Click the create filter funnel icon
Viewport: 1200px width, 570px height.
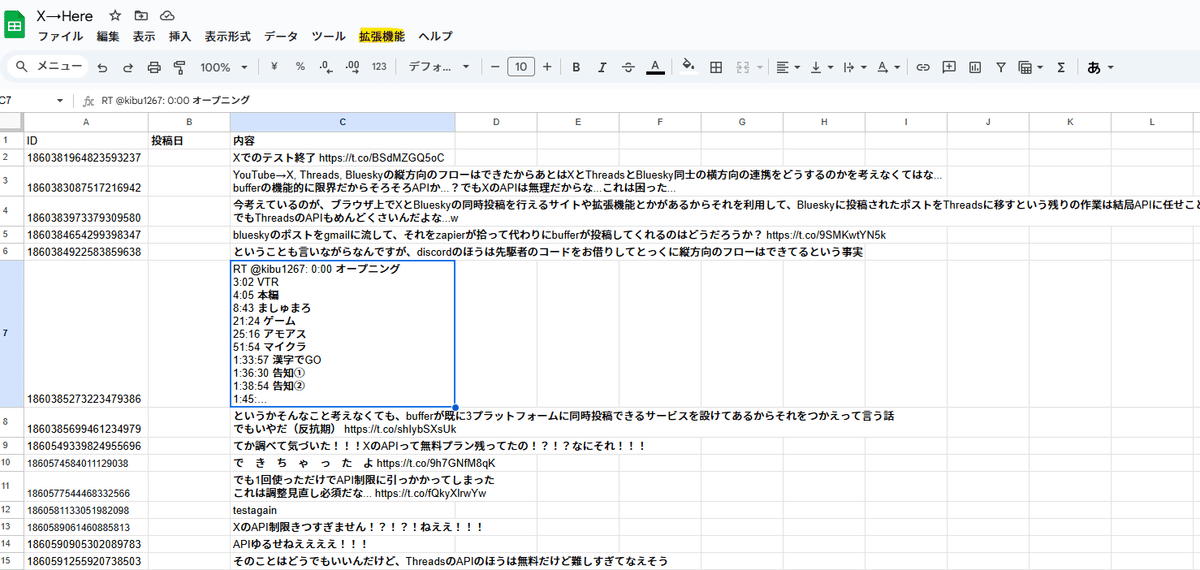tap(1001, 67)
